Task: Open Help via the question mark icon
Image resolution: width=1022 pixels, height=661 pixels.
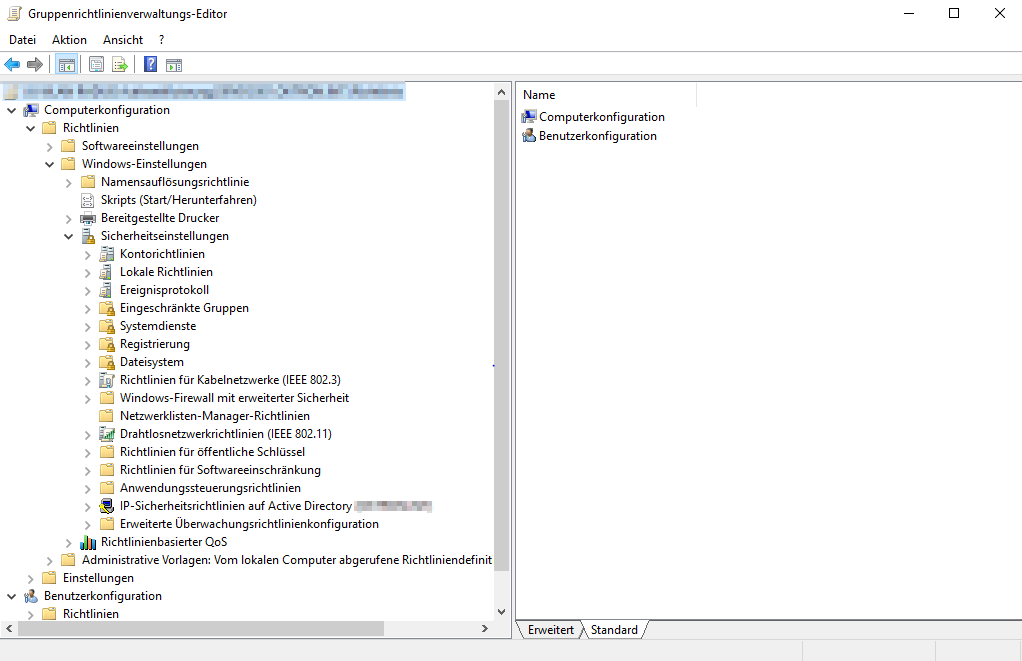Action: (x=150, y=65)
